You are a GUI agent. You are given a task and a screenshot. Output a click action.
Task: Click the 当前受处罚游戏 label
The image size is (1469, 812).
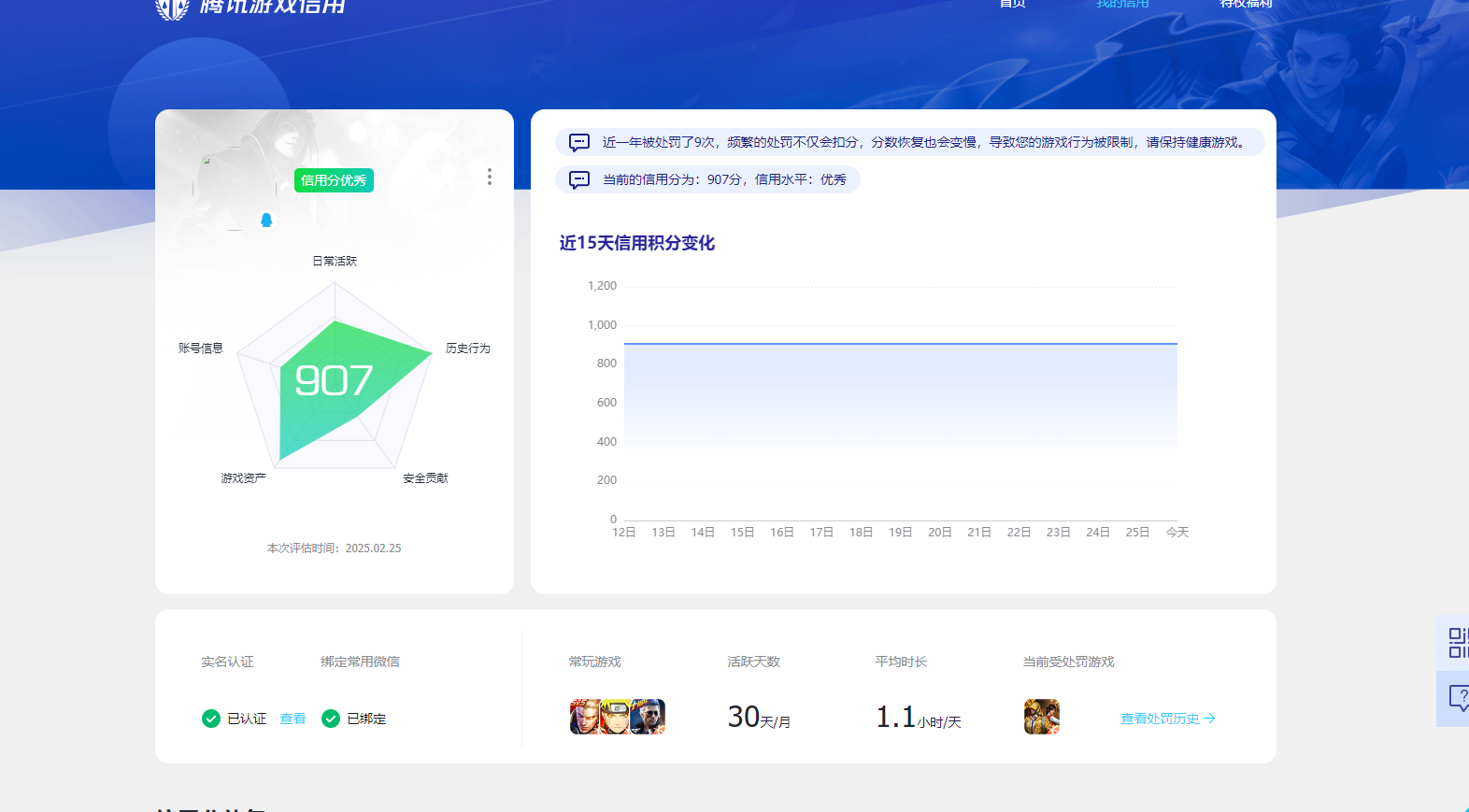(x=1069, y=662)
